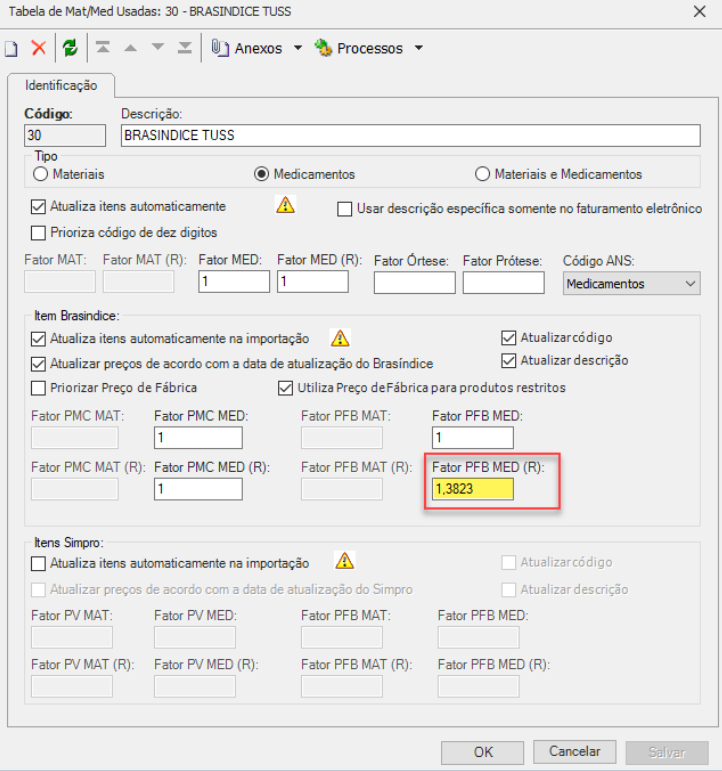This screenshot has width=722, height=771.
Task: Expand the Processos dropdown arrow
Action: pyautogui.click(x=419, y=48)
